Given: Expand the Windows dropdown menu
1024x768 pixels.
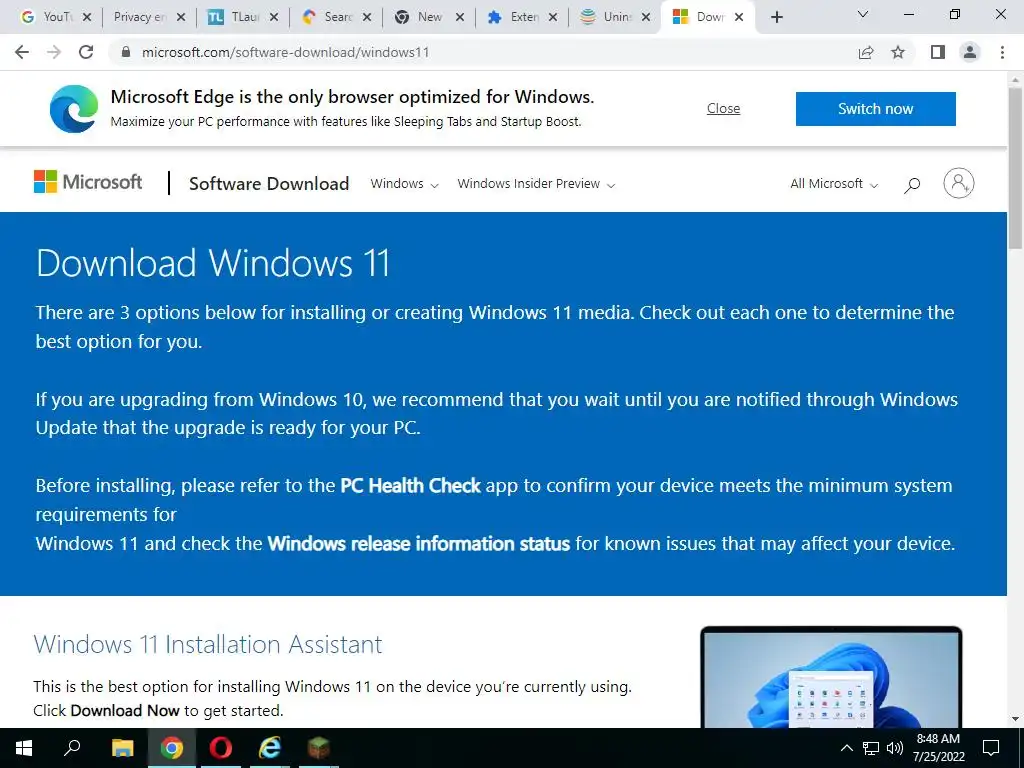Looking at the screenshot, I should 404,184.
